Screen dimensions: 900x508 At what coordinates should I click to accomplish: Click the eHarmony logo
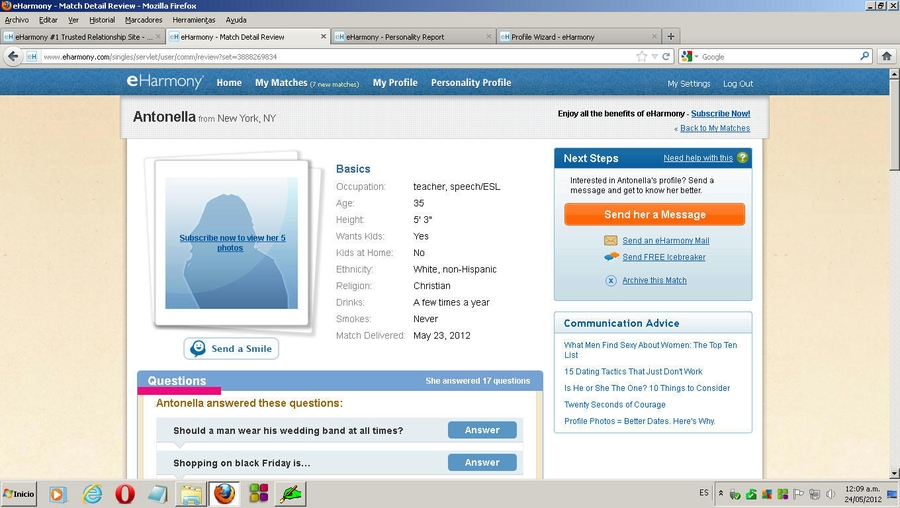tap(165, 82)
